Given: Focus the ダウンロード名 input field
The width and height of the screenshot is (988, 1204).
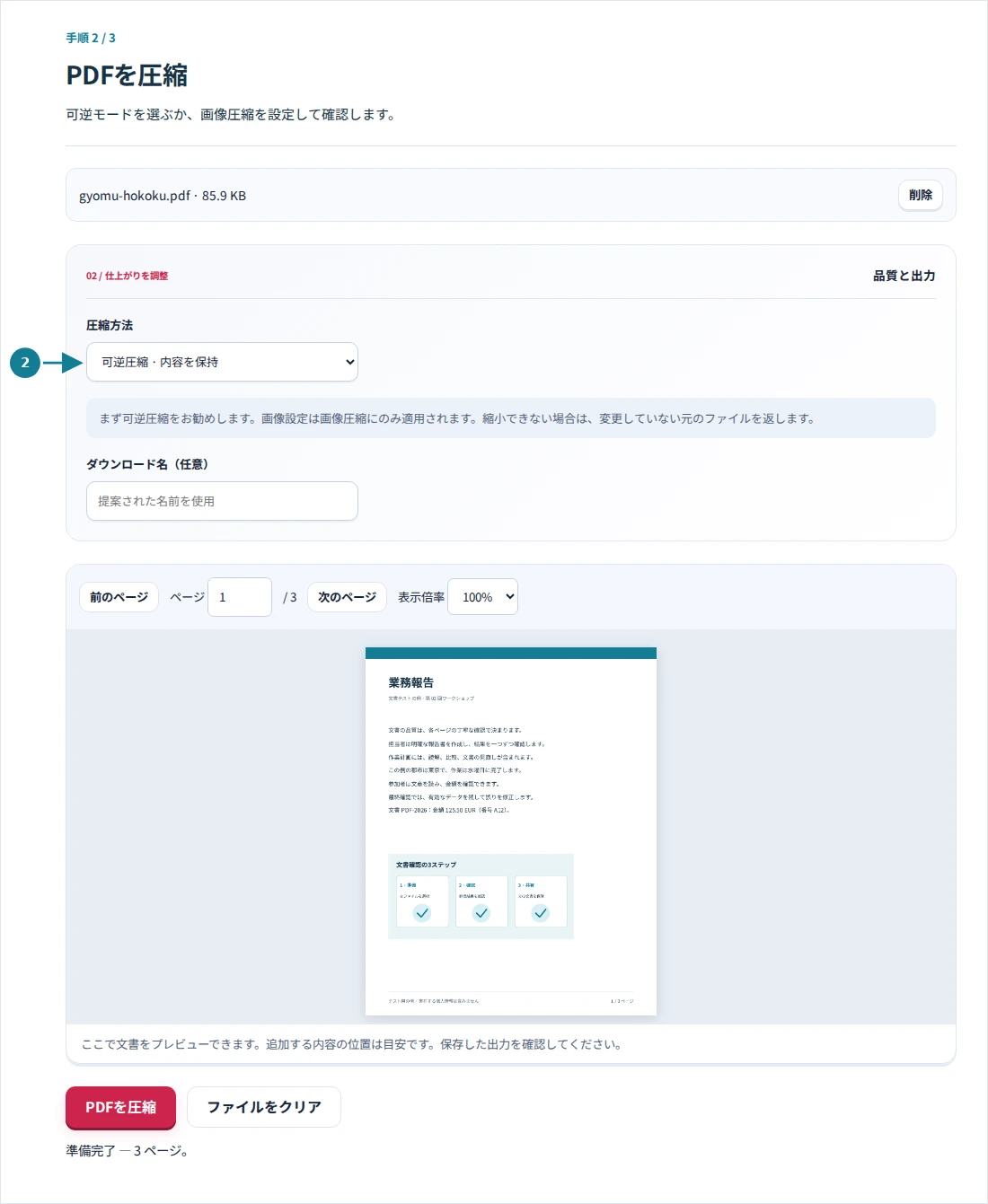Looking at the screenshot, I should coord(222,501).
